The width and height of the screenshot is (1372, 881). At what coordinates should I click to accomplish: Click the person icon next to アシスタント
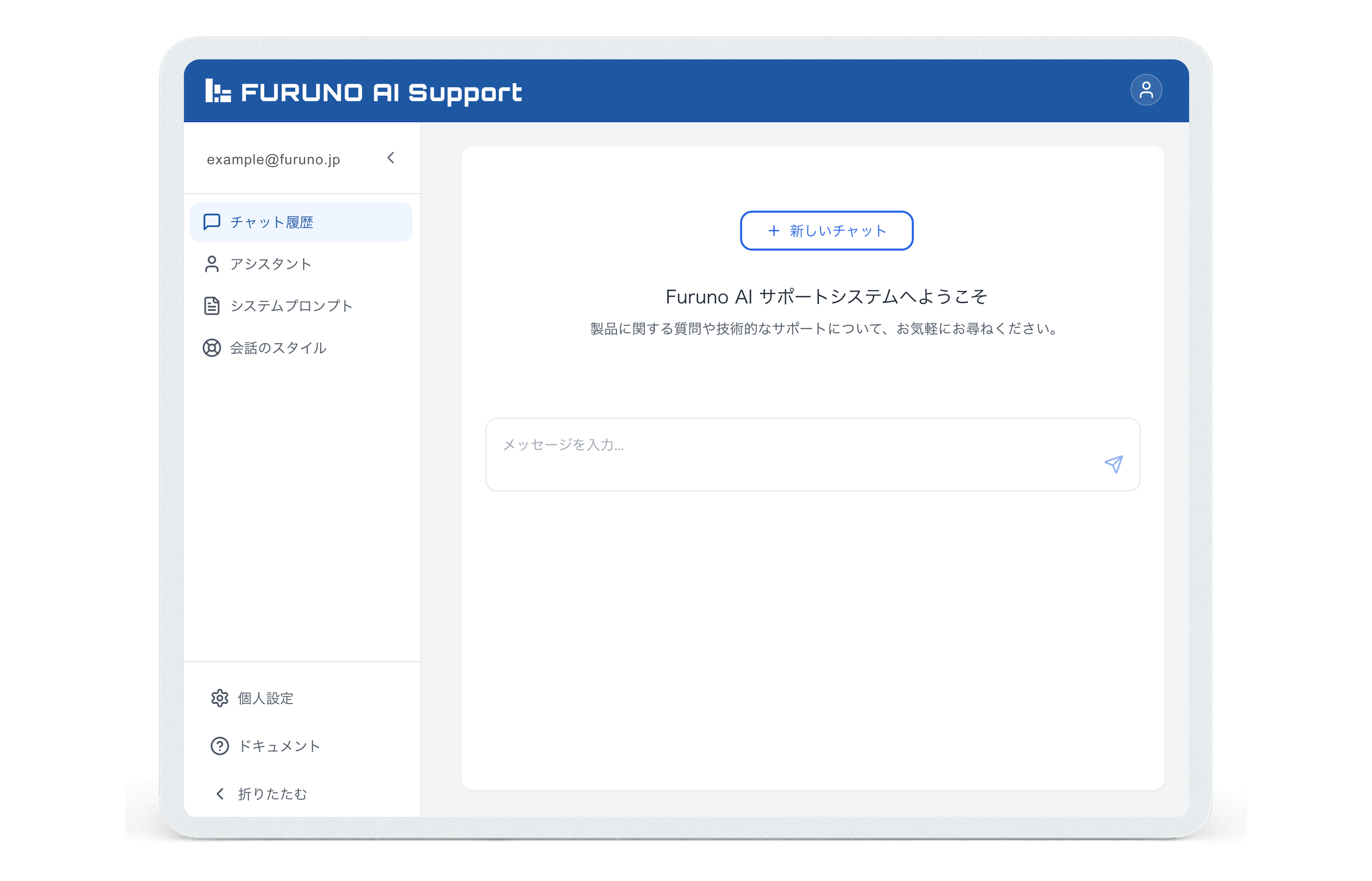[212, 264]
